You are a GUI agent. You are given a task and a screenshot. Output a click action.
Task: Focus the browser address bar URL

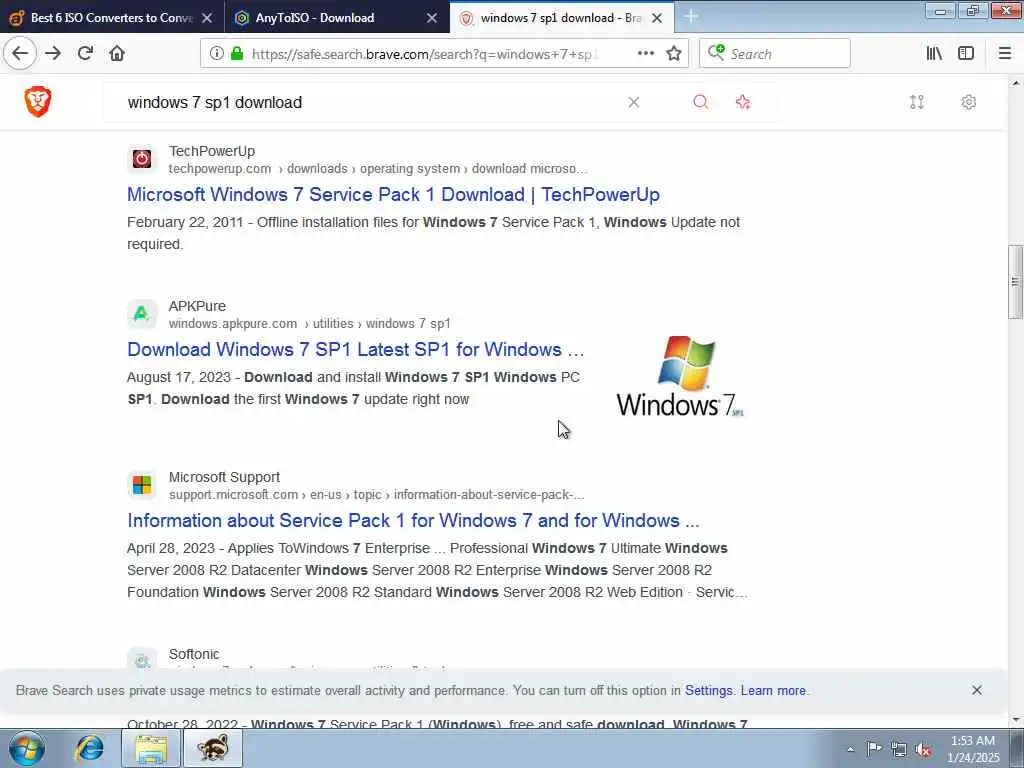(424, 54)
